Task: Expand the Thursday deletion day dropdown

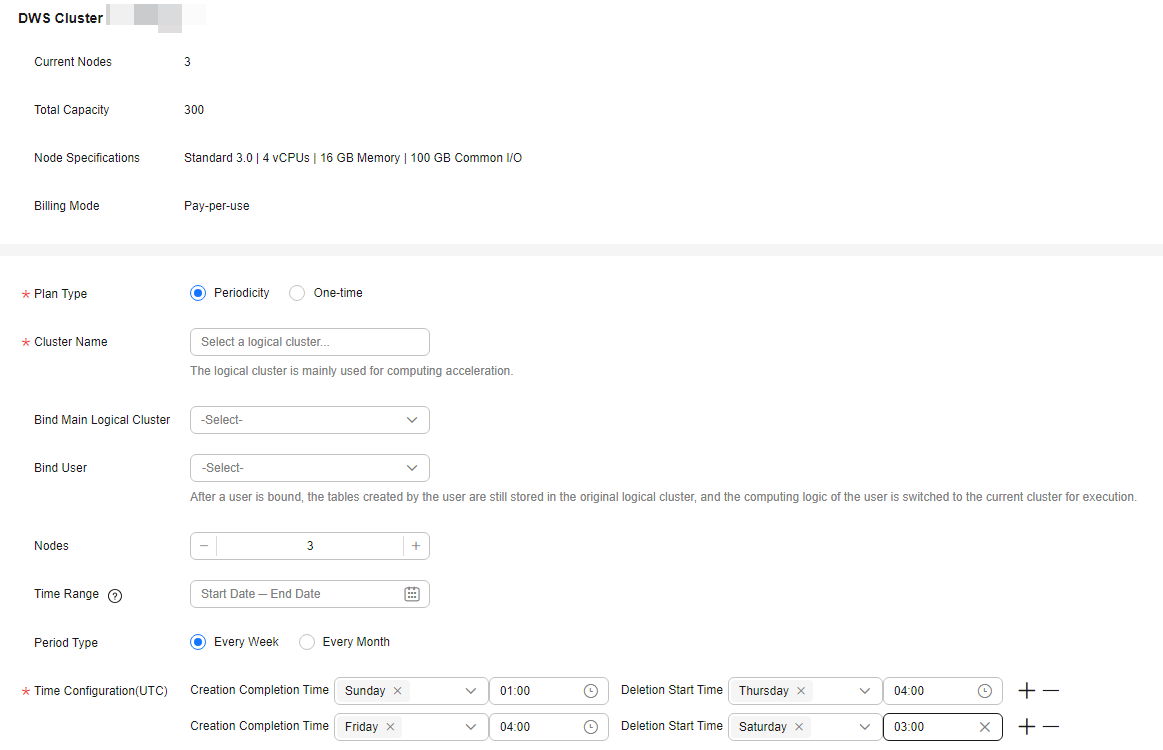Action: 864,691
